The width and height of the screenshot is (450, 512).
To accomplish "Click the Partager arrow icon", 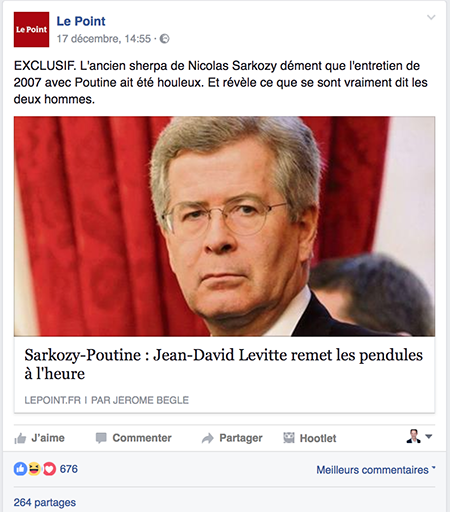I will (207, 438).
